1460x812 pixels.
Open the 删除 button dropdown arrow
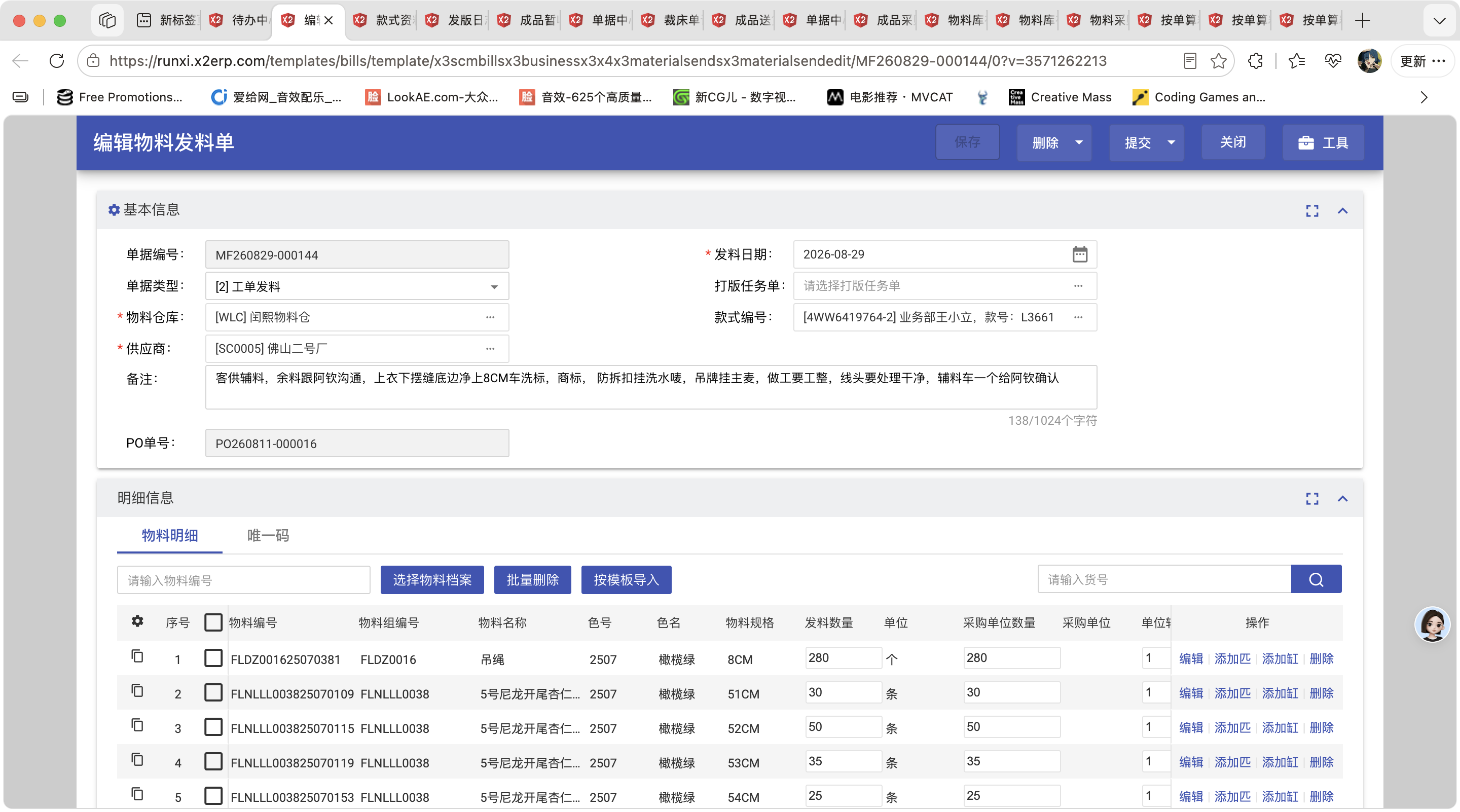(1079, 143)
